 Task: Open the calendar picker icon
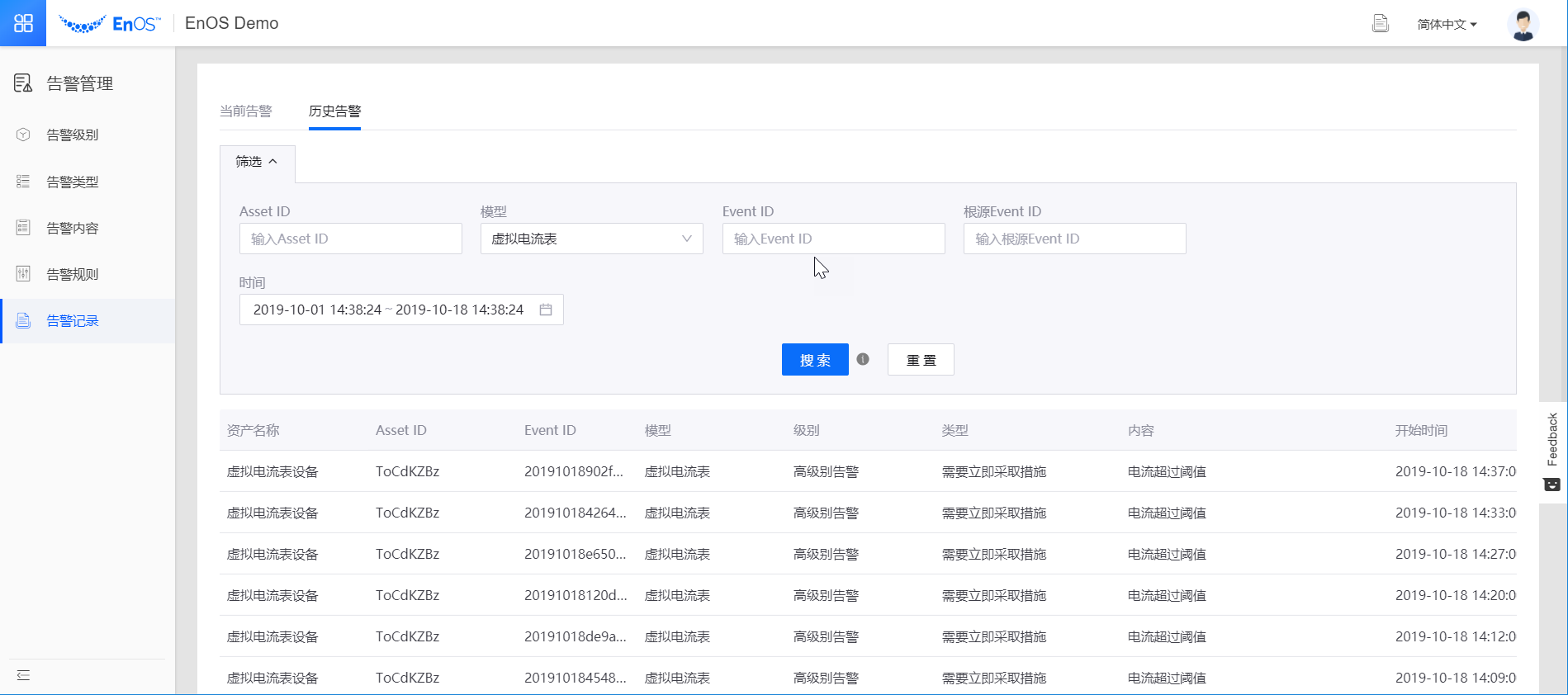tap(546, 310)
